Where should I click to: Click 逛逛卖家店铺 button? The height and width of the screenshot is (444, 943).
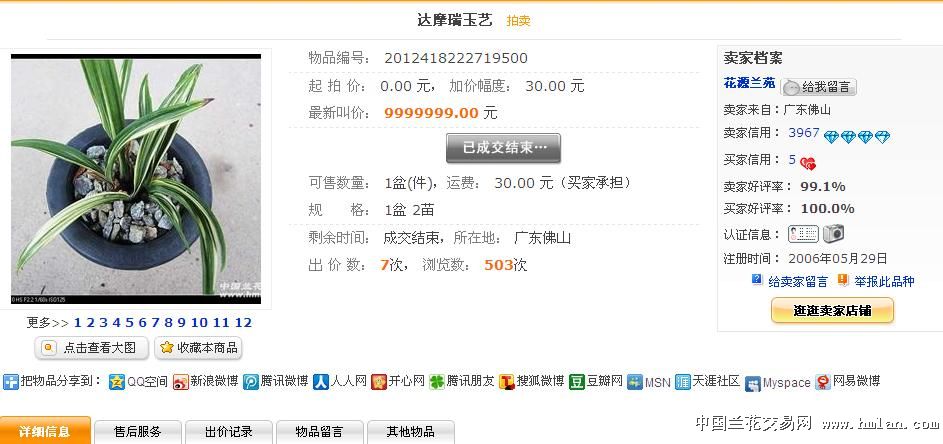832,310
